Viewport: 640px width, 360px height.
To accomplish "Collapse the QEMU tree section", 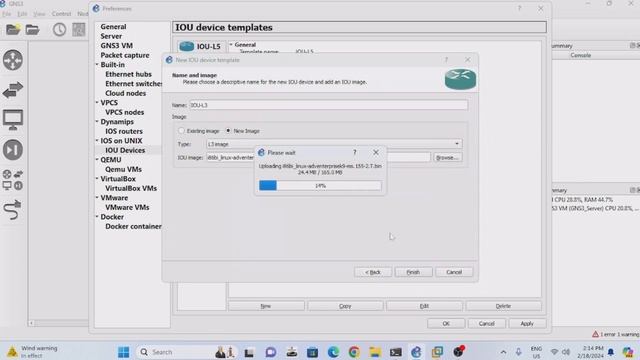I will (x=97, y=160).
